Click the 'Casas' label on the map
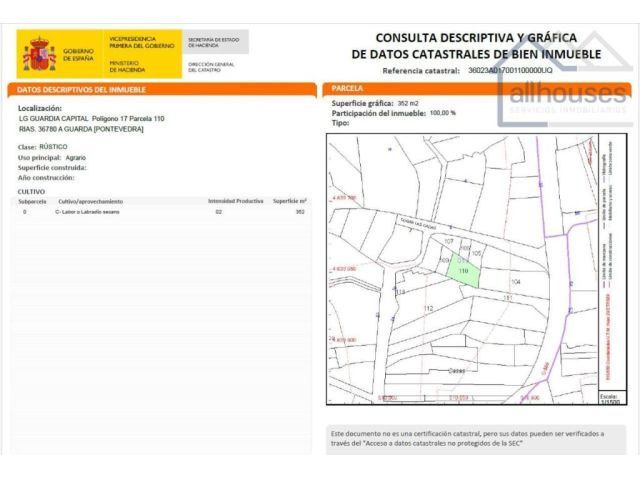 [456, 371]
